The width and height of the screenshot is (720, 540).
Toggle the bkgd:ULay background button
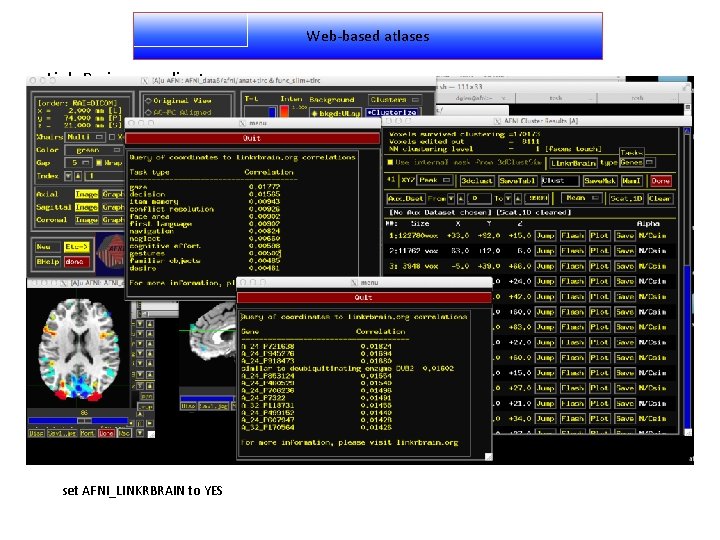point(335,112)
